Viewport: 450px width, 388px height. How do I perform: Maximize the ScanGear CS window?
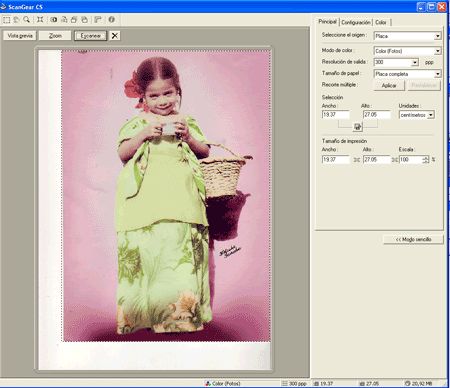(432, 7)
